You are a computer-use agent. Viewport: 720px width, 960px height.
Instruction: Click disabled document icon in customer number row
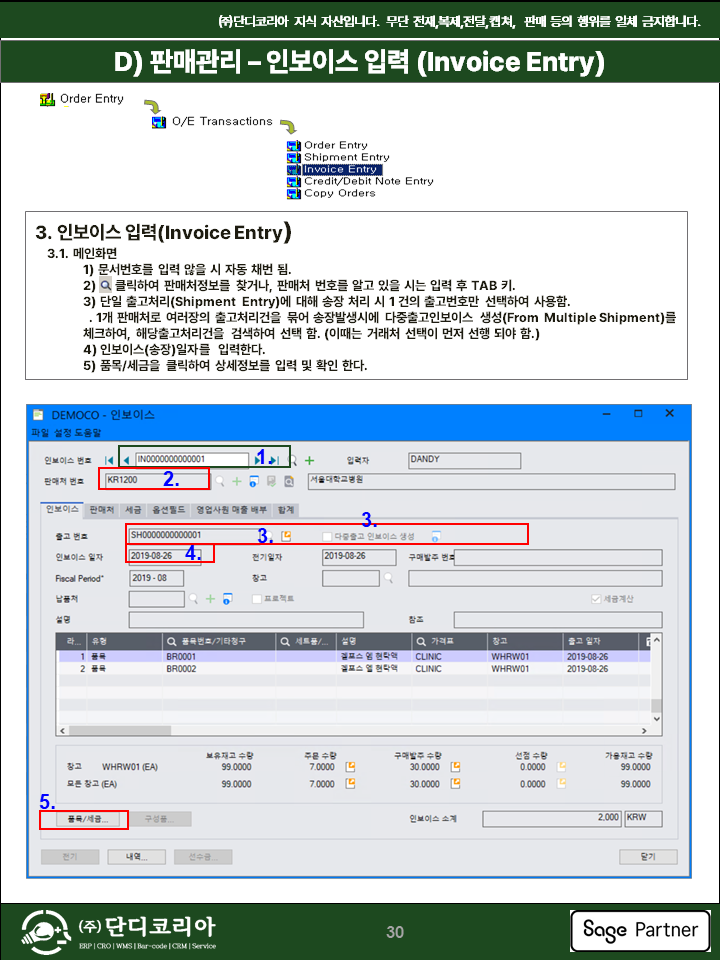click(x=271, y=481)
